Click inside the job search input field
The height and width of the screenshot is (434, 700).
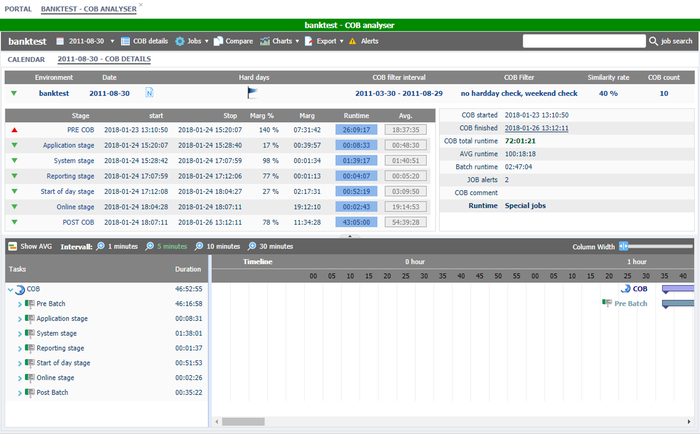point(583,41)
